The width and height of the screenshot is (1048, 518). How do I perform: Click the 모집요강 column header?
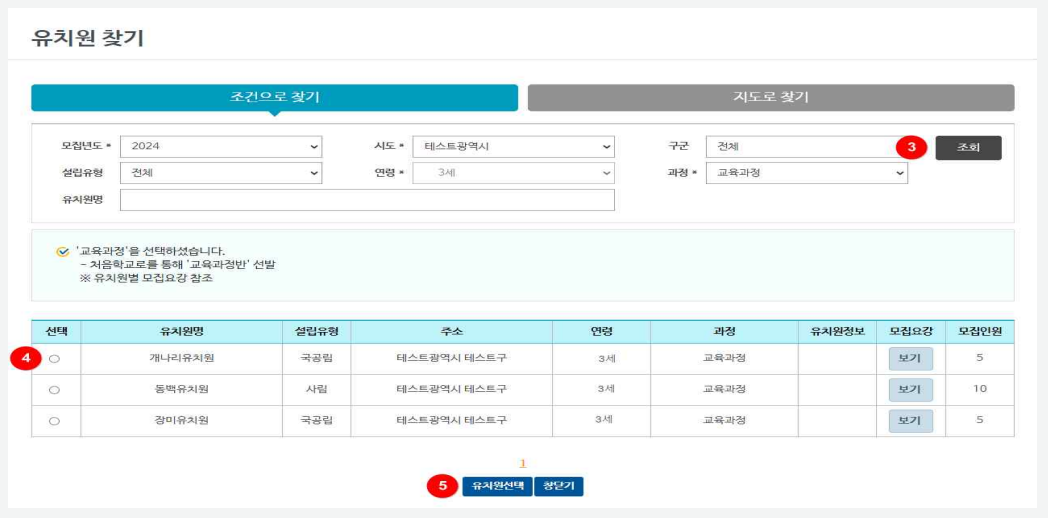click(911, 332)
